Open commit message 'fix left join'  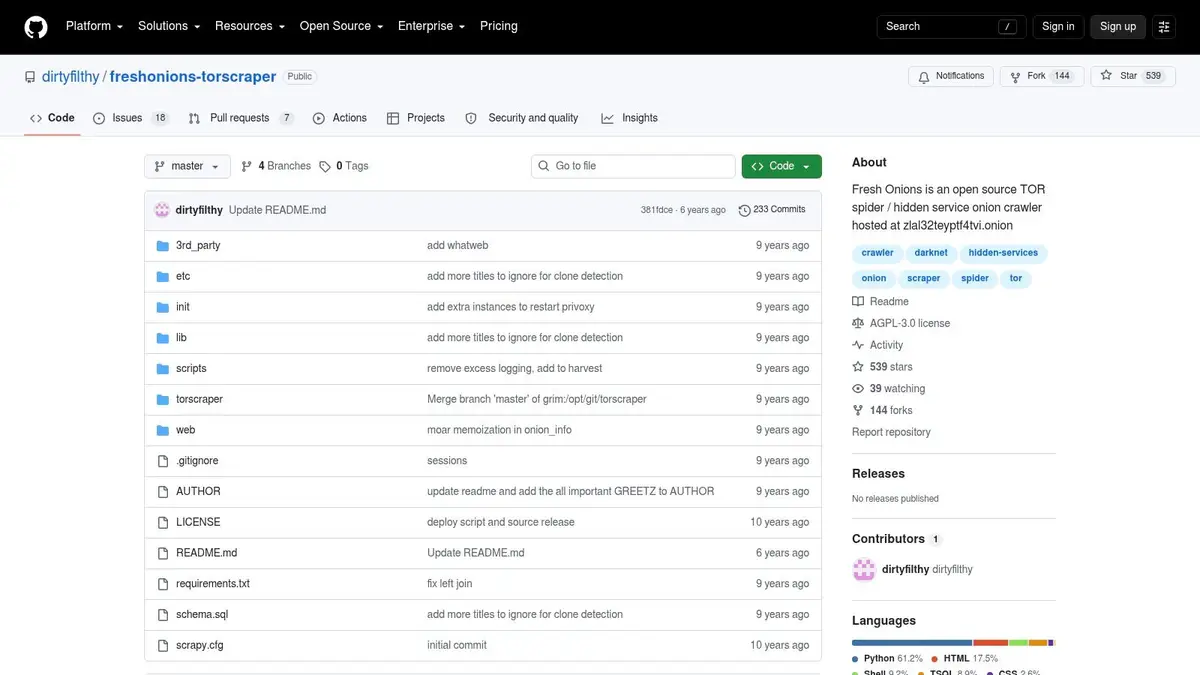pos(449,584)
